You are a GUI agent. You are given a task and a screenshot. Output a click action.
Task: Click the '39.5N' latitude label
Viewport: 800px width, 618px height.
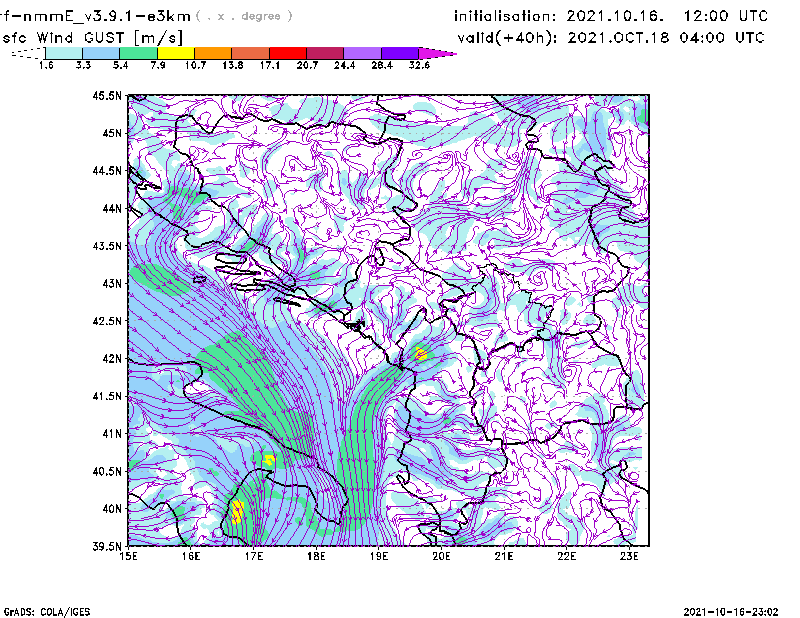click(107, 547)
